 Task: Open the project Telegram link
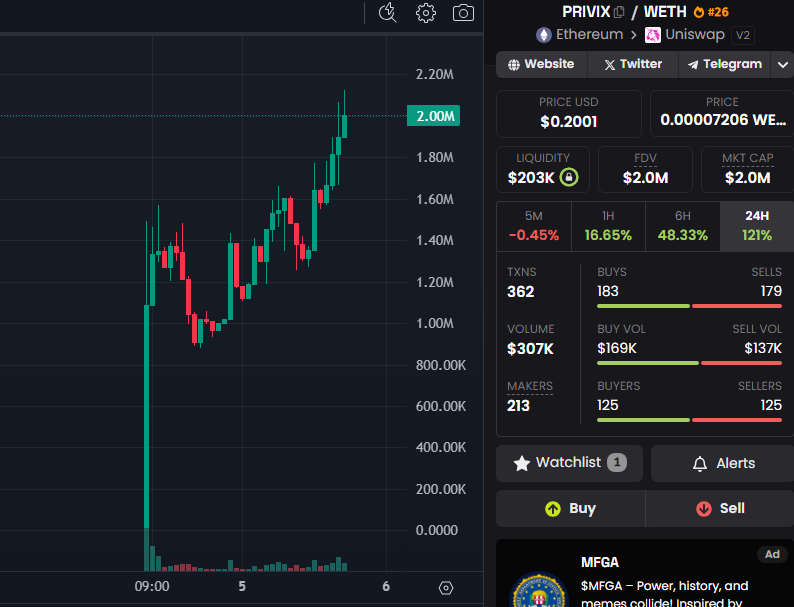tap(725, 64)
